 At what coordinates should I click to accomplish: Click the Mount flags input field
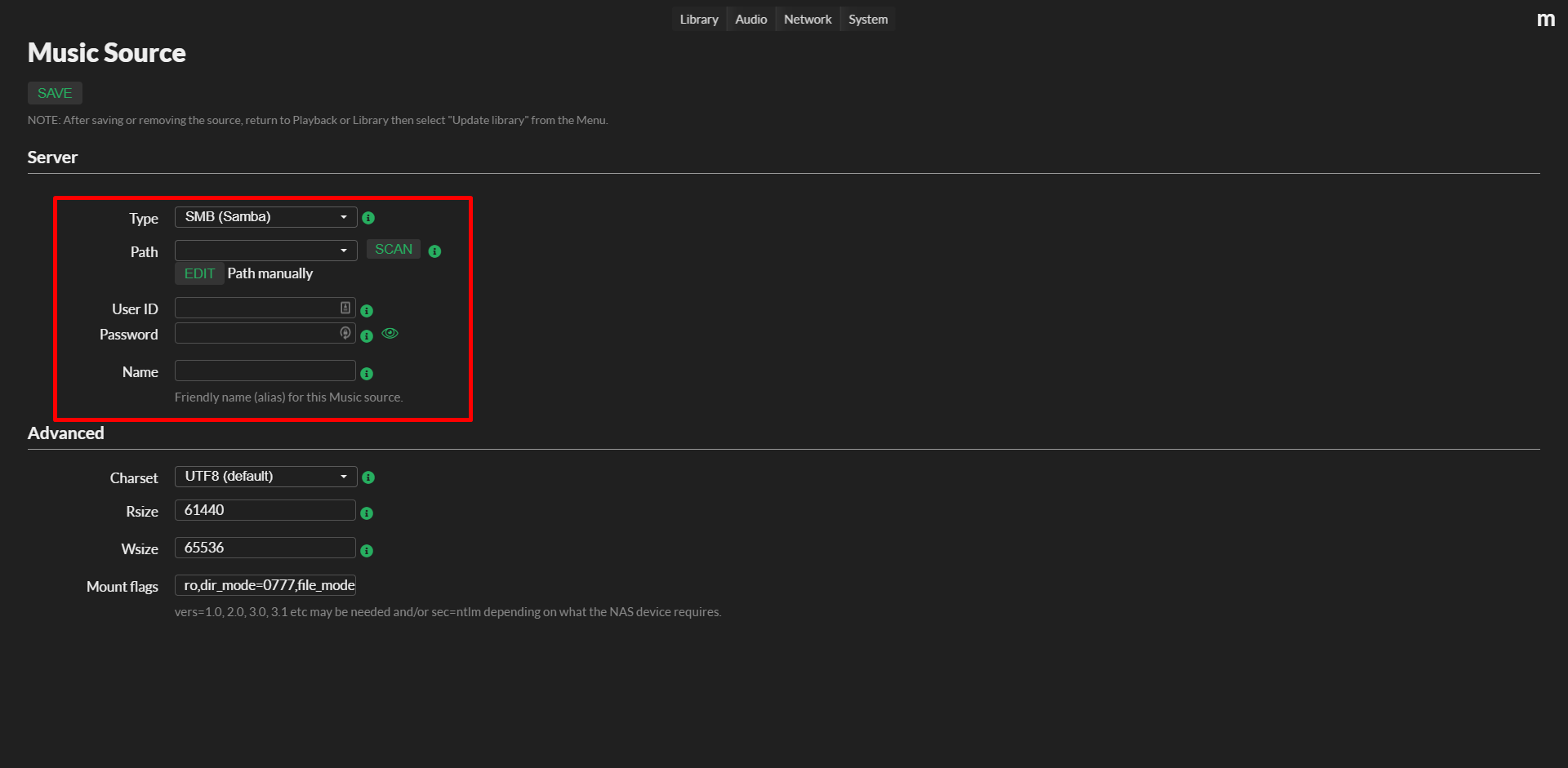(265, 585)
